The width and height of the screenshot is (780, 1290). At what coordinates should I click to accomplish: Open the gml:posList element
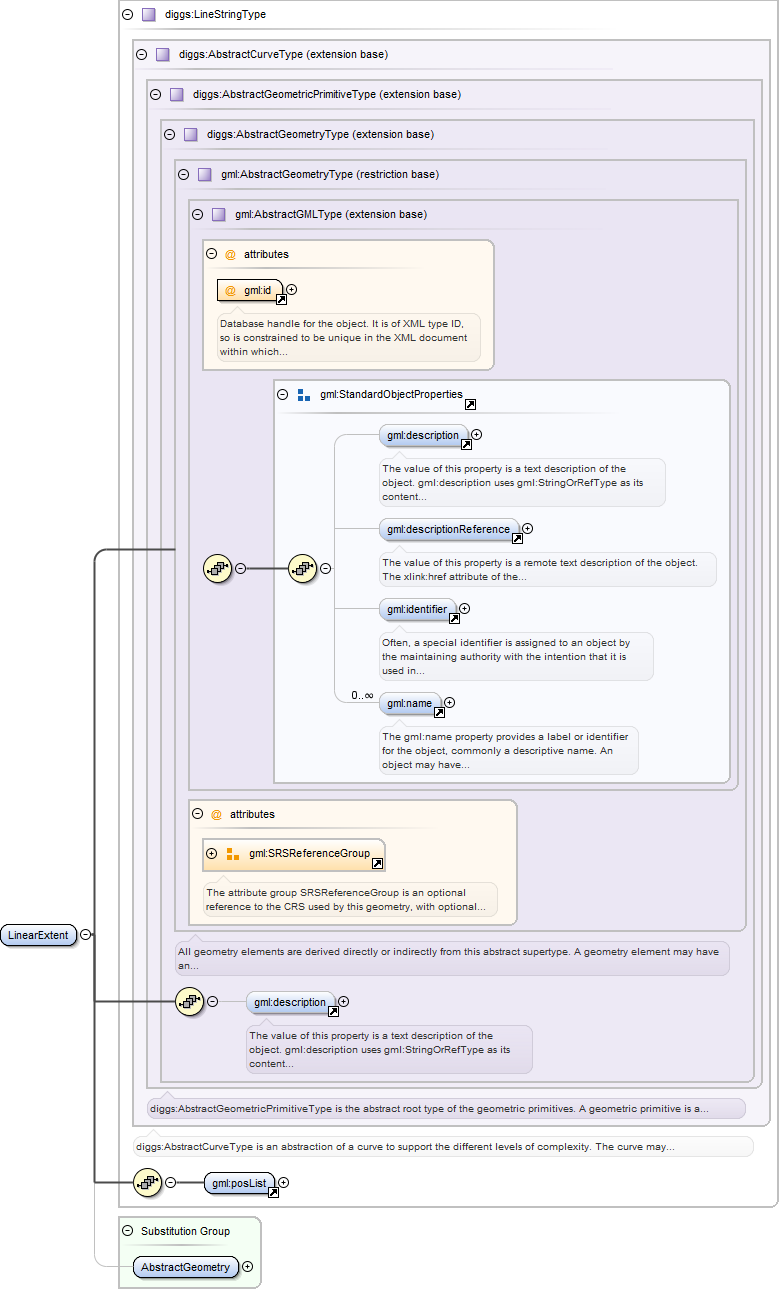(235, 1183)
